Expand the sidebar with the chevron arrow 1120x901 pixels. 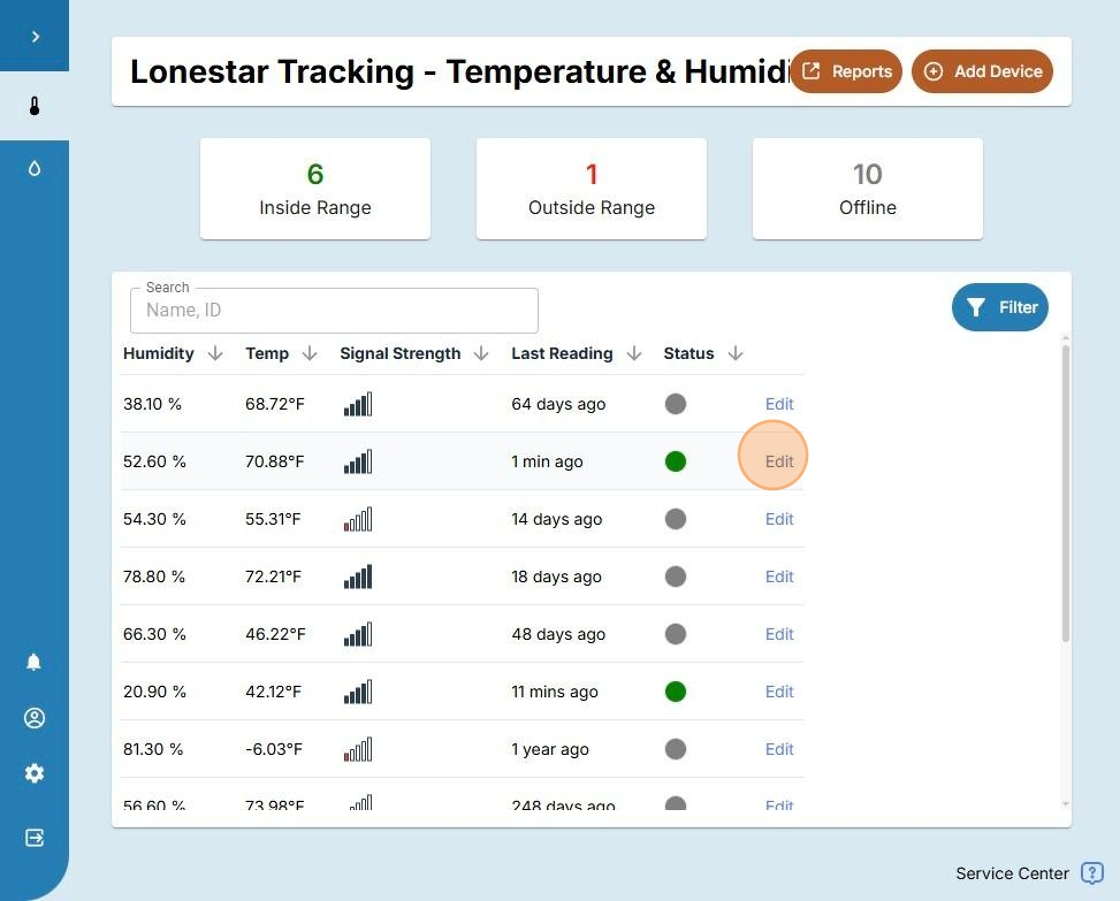coord(35,36)
